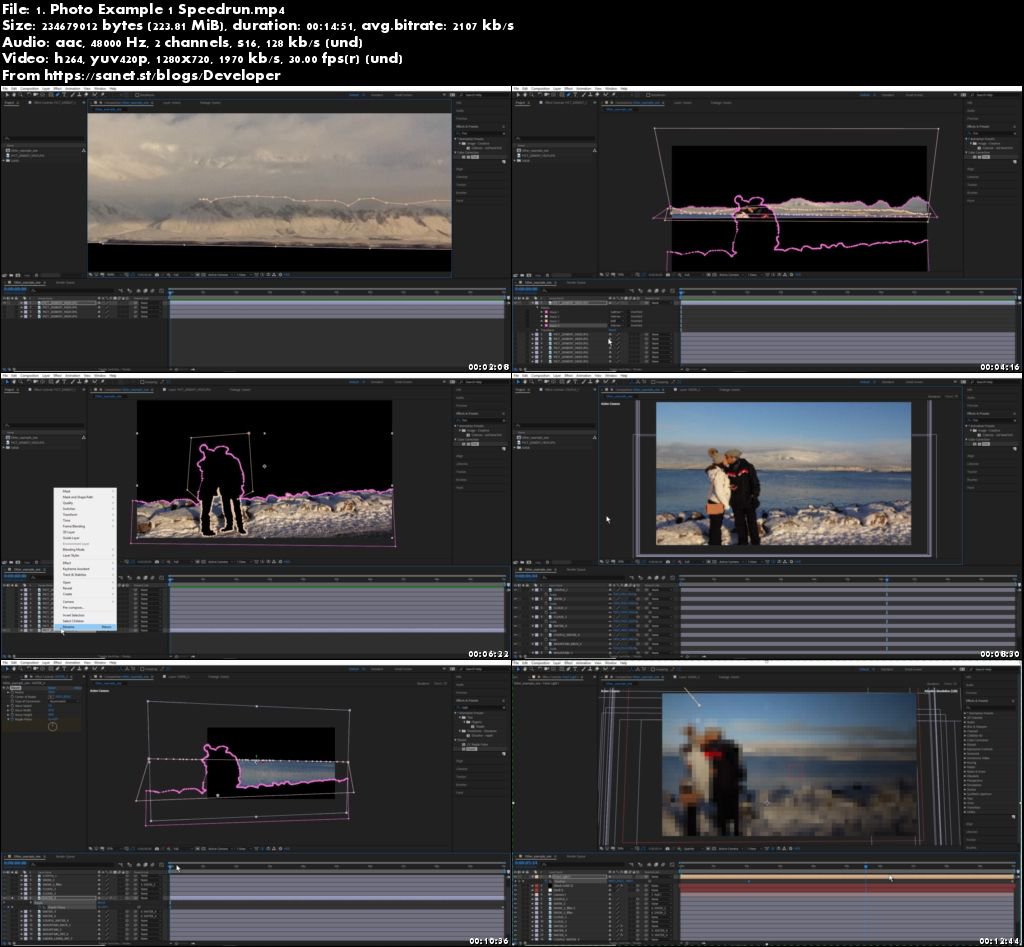The image size is (1024, 947).
Task: Hide the top layer with its eye toggle
Action: (4, 303)
